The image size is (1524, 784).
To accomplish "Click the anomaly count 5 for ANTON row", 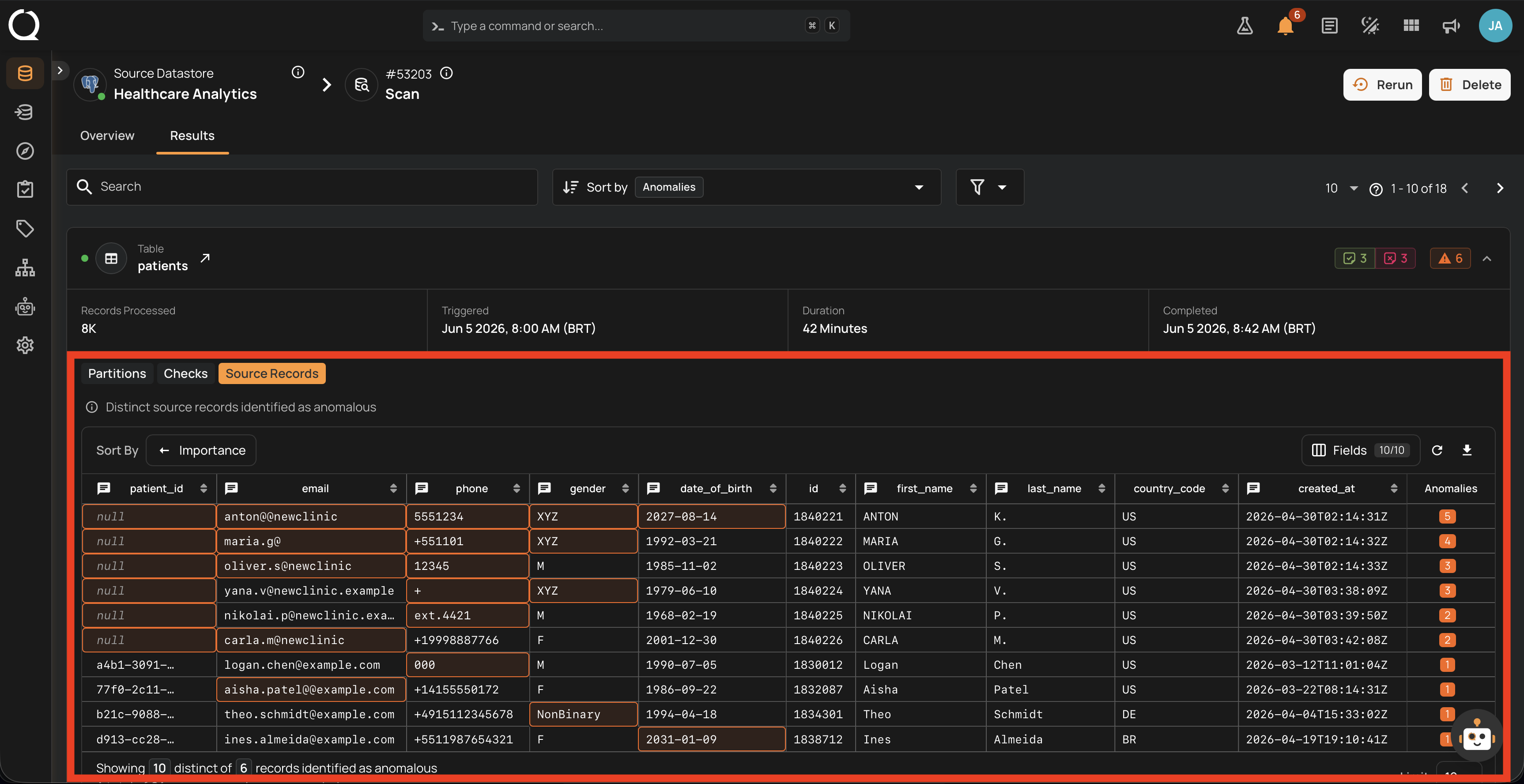I will pyautogui.click(x=1447, y=516).
